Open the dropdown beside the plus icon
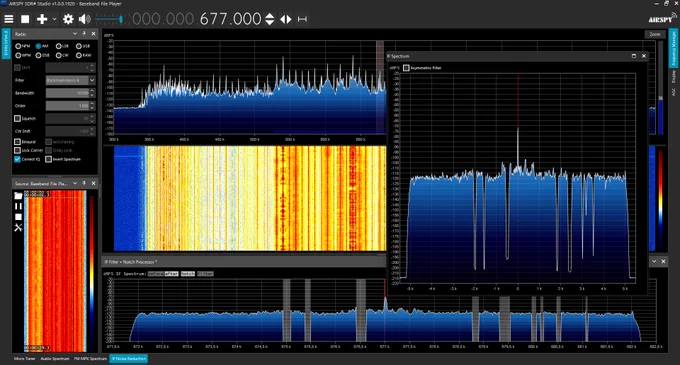Image resolution: width=680 pixels, height=365 pixels. [54, 19]
